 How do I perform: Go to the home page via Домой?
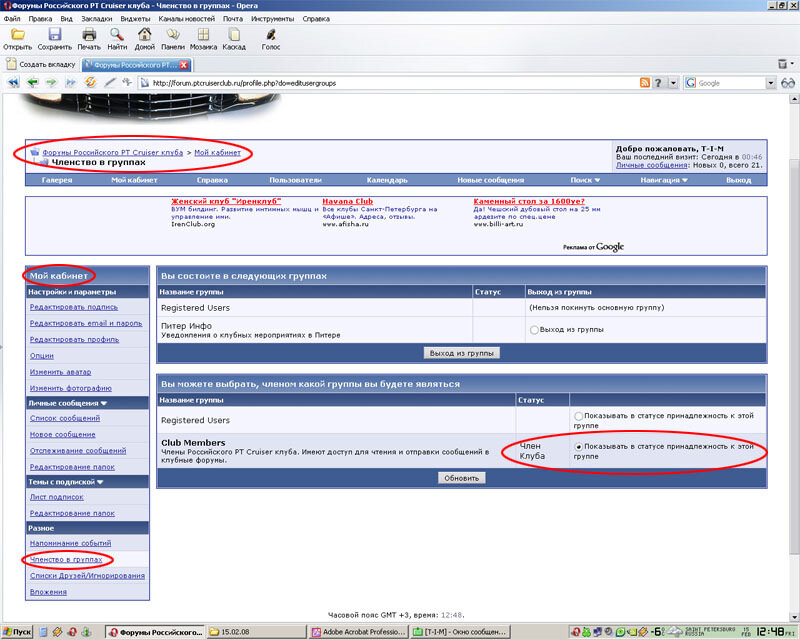point(144,35)
